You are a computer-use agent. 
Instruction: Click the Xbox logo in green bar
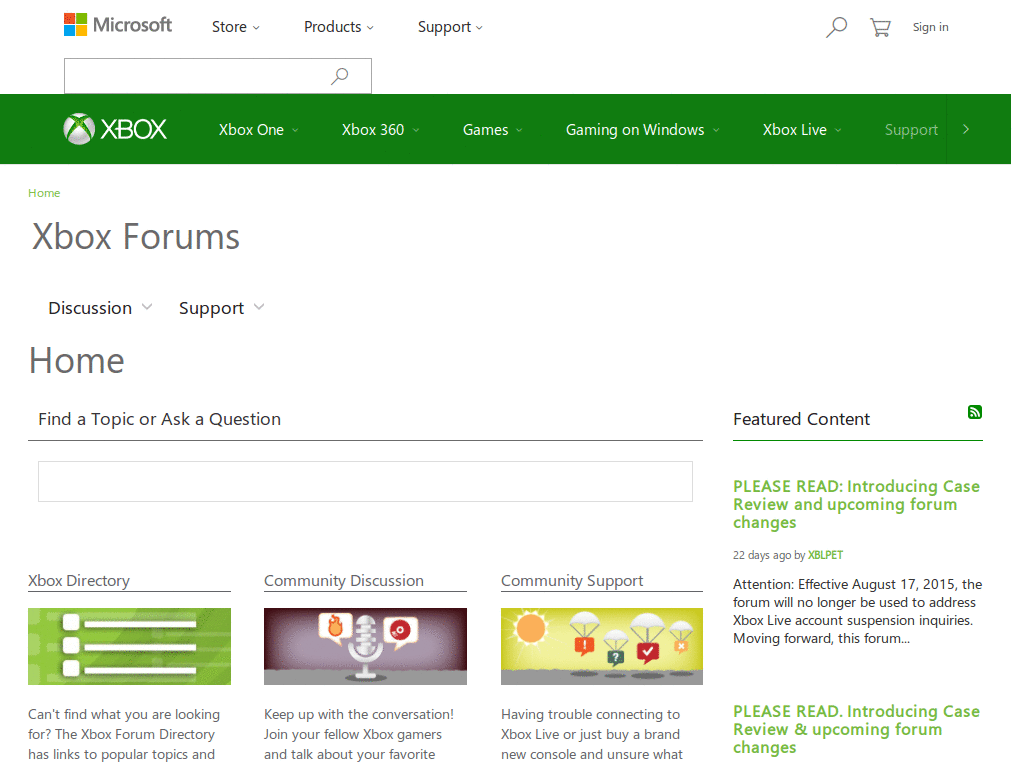(115, 129)
